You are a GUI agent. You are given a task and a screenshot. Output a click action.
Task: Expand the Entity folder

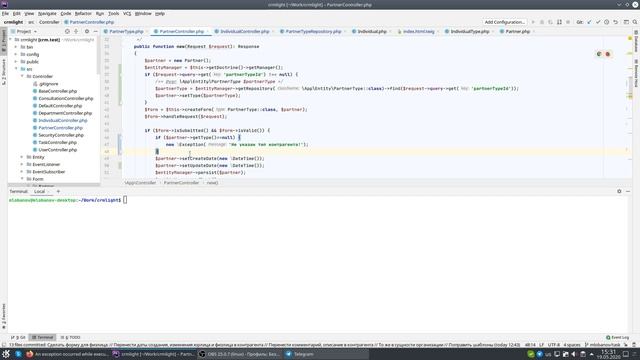[x=22, y=157]
